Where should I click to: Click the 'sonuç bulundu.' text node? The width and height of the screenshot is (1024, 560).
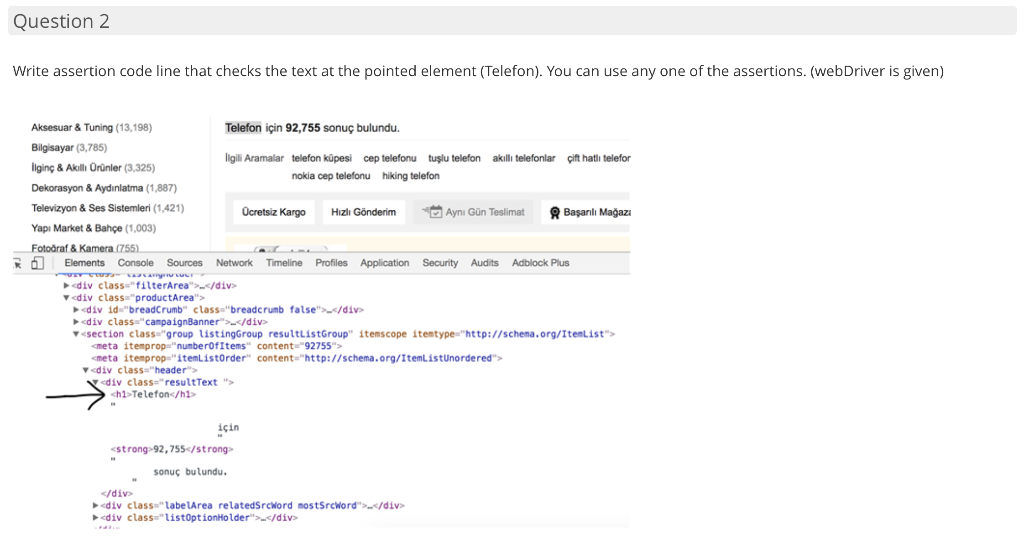(191, 472)
